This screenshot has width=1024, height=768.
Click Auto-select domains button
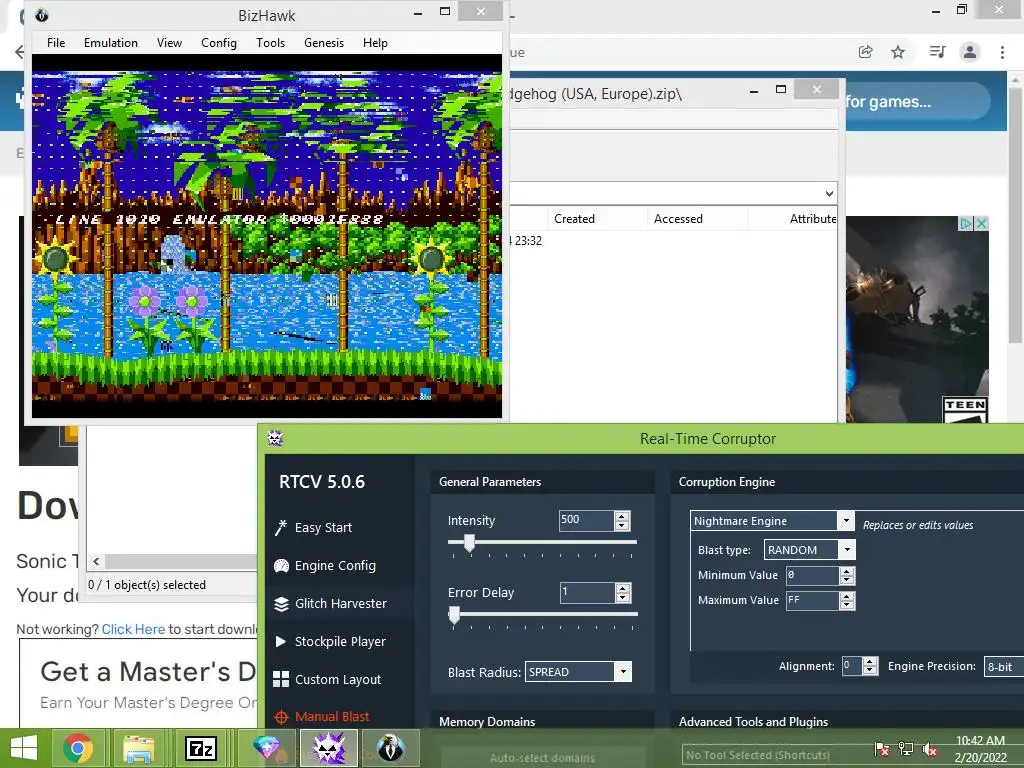[542, 758]
